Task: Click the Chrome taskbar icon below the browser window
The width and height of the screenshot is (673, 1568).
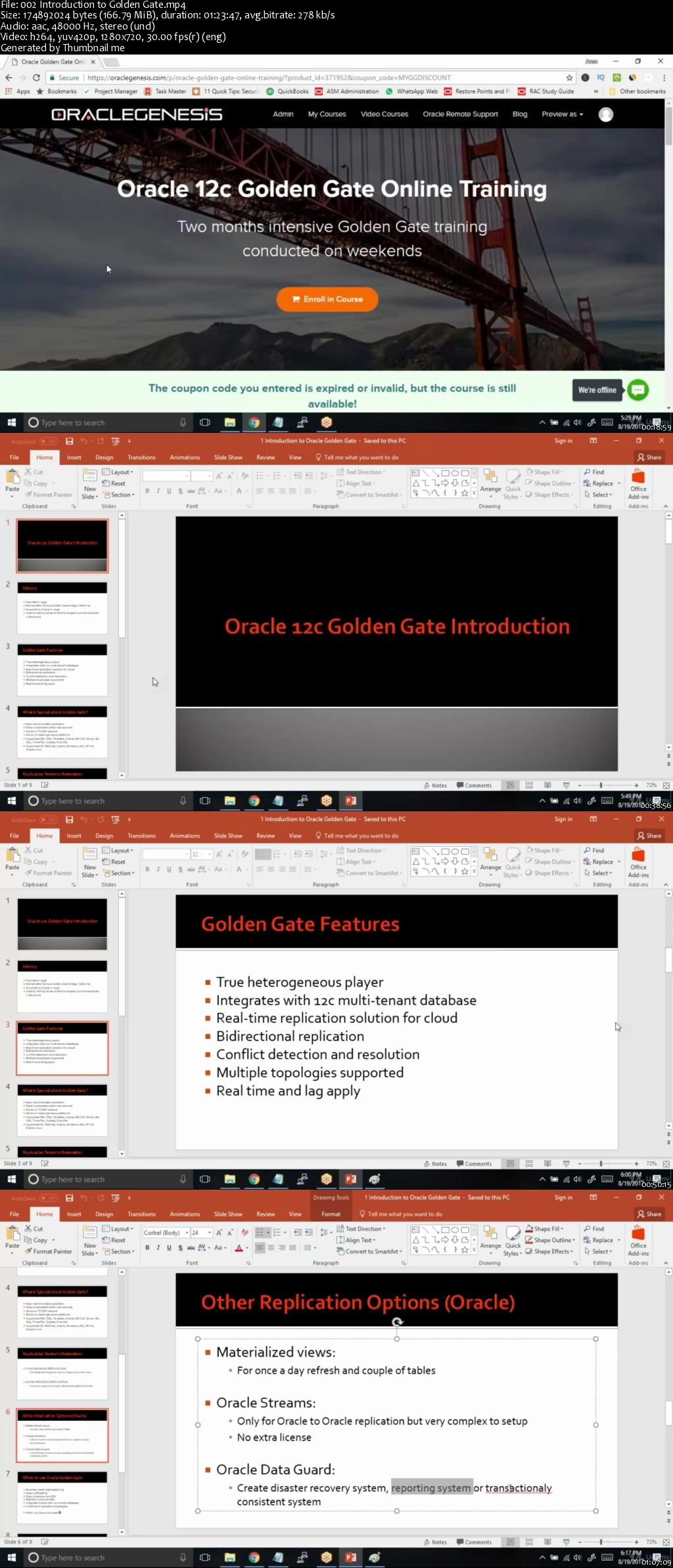Action: point(254,422)
